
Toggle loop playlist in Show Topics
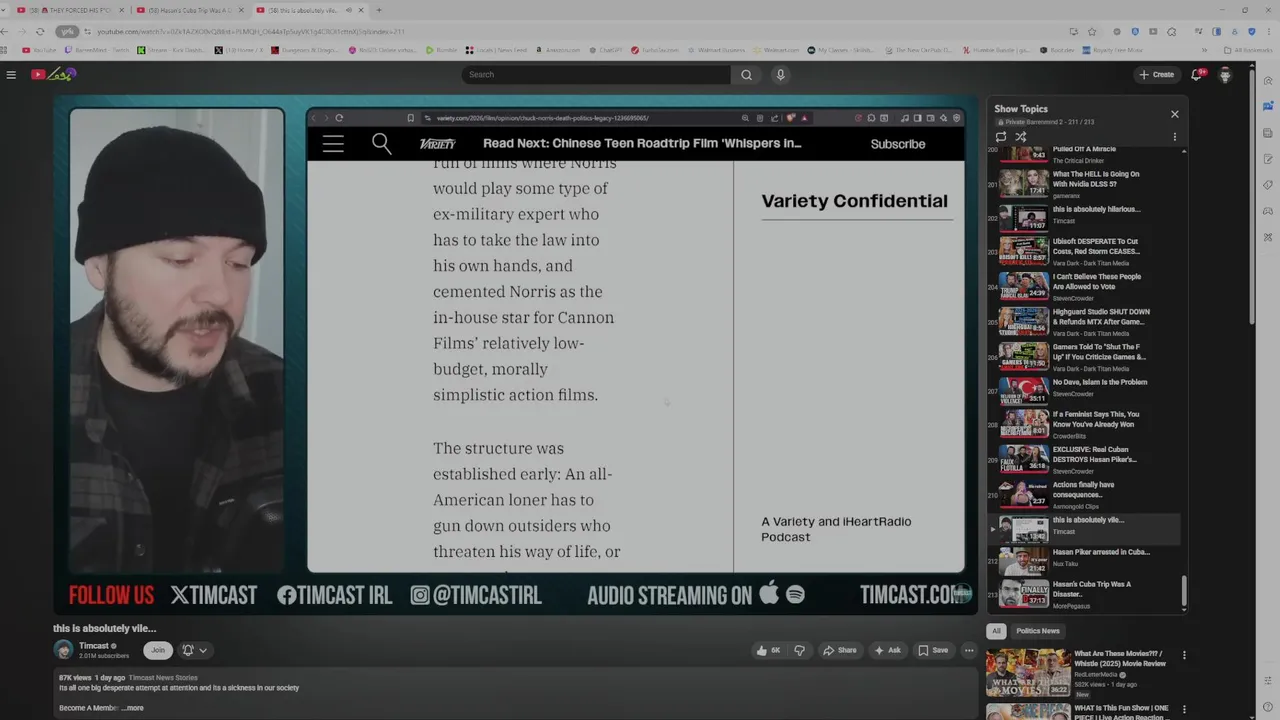[x=1001, y=137]
